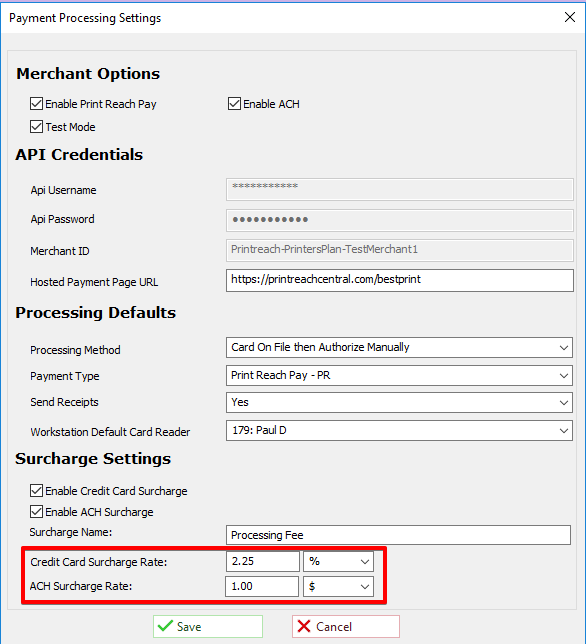586x644 pixels.
Task: Uncheck Enable Print Reach Pay
Action: (36, 104)
